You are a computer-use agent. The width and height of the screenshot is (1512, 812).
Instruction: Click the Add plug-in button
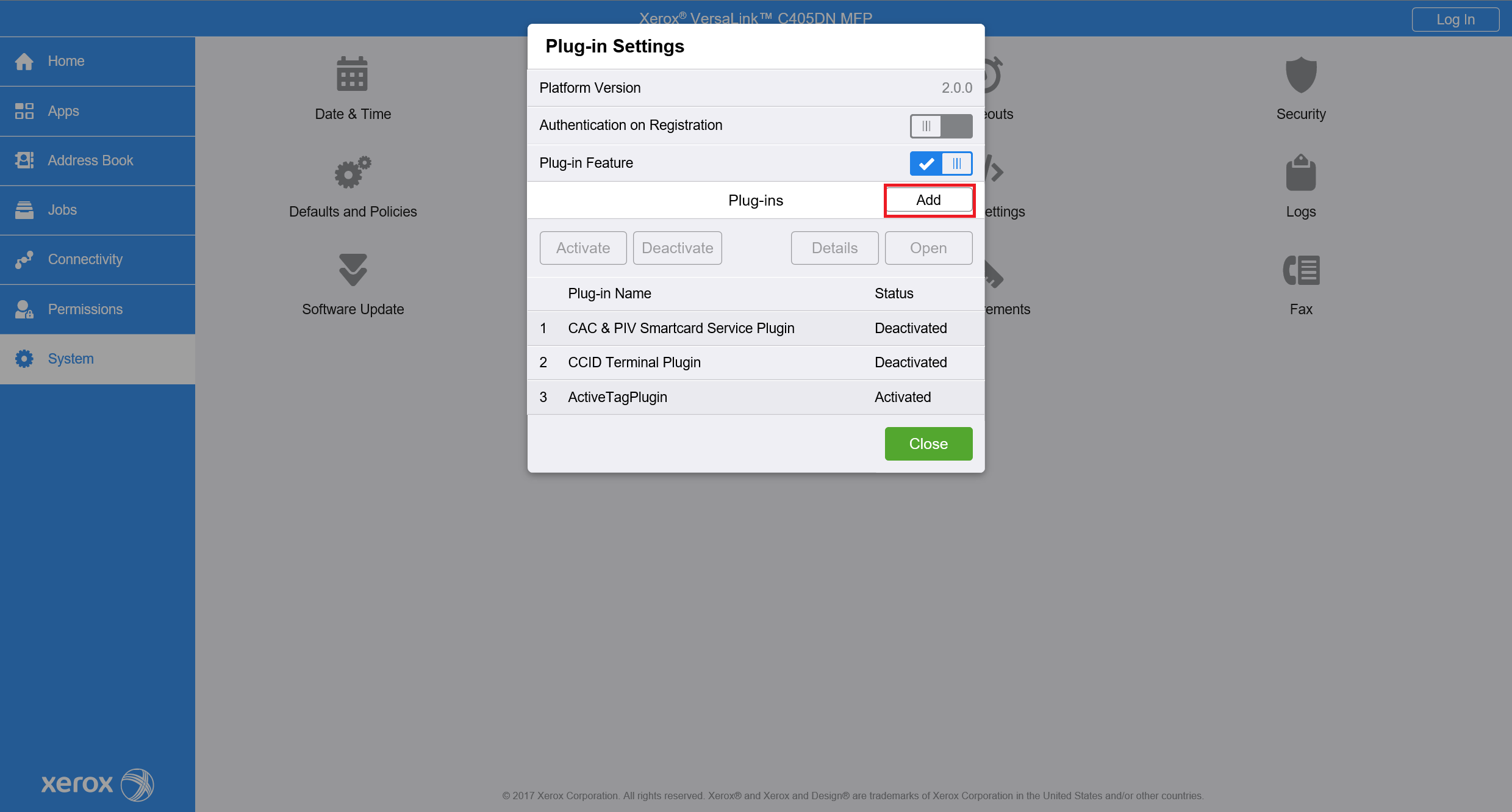928,200
